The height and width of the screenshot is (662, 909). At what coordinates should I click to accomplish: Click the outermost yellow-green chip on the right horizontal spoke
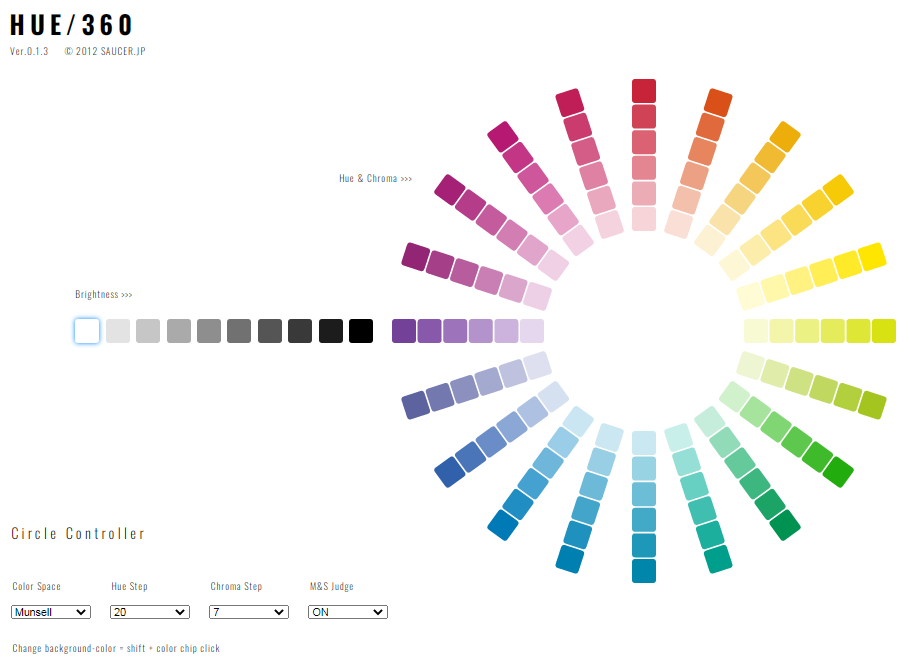(x=884, y=331)
